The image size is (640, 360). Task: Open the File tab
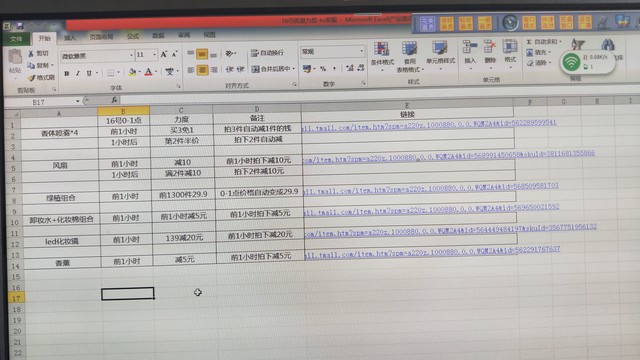[x=16, y=39]
